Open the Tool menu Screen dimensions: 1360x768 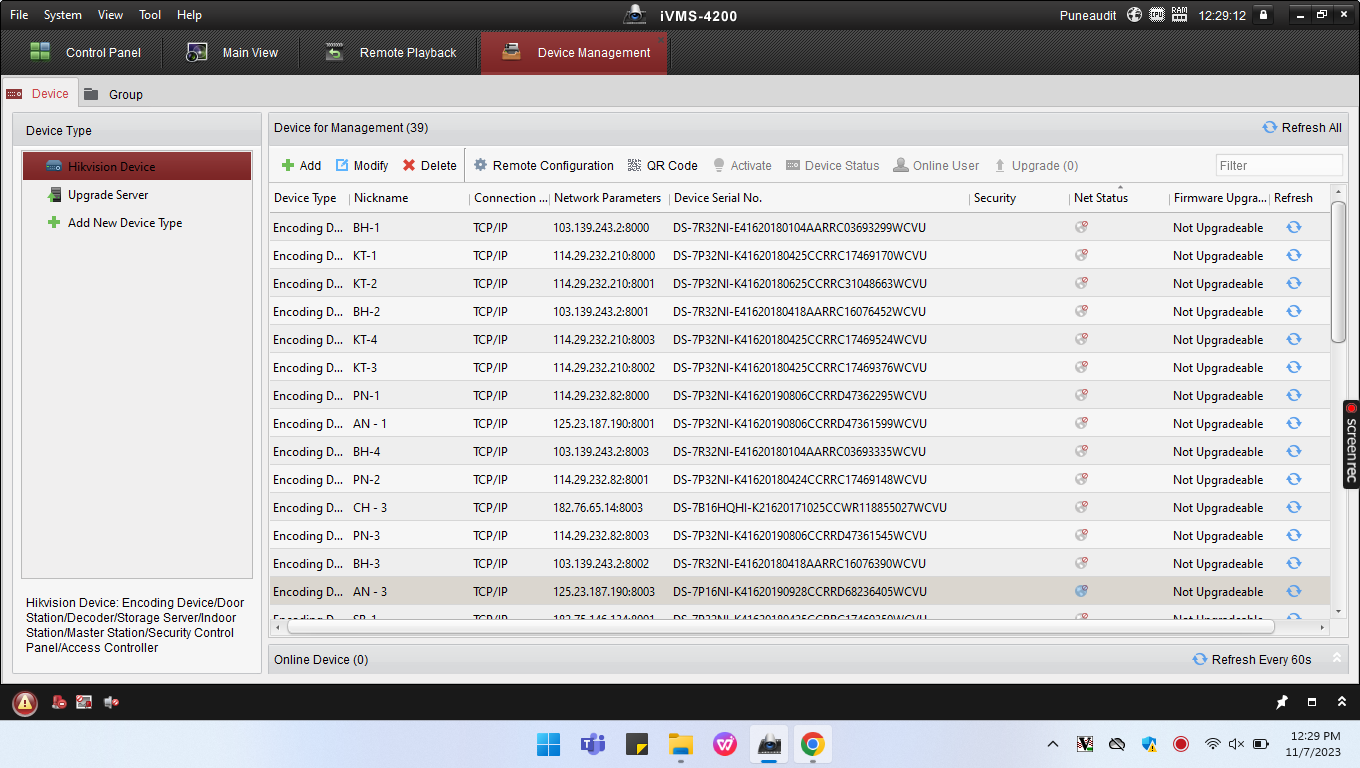150,15
